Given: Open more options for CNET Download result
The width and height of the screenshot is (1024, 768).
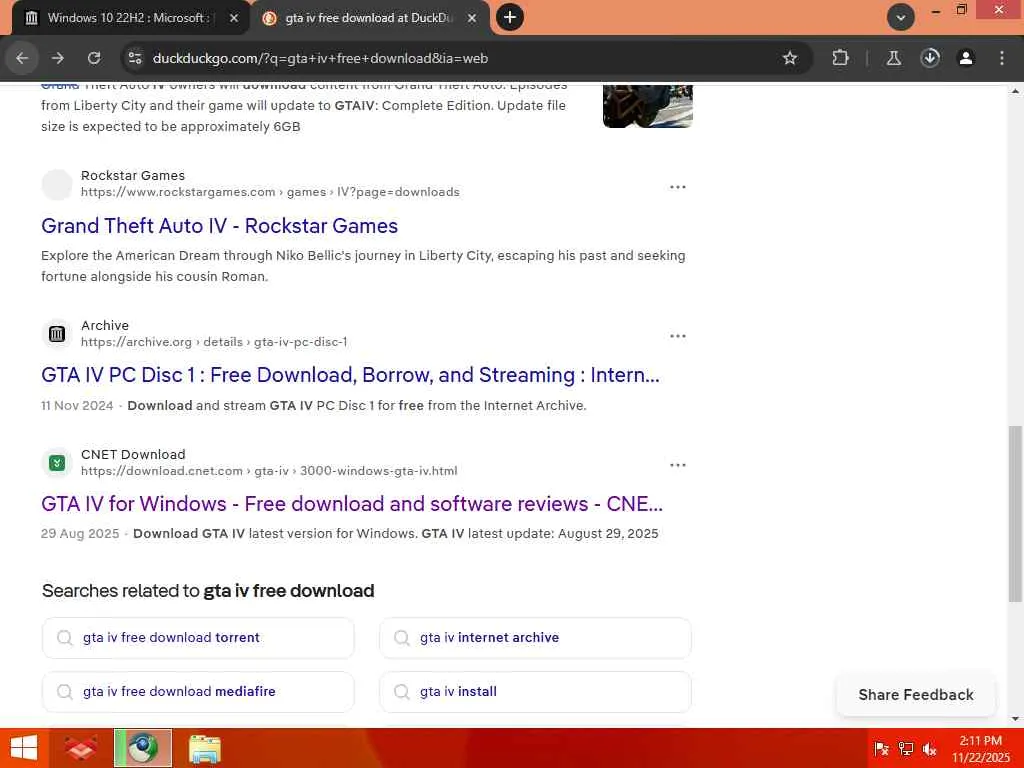Looking at the screenshot, I should coord(678,465).
